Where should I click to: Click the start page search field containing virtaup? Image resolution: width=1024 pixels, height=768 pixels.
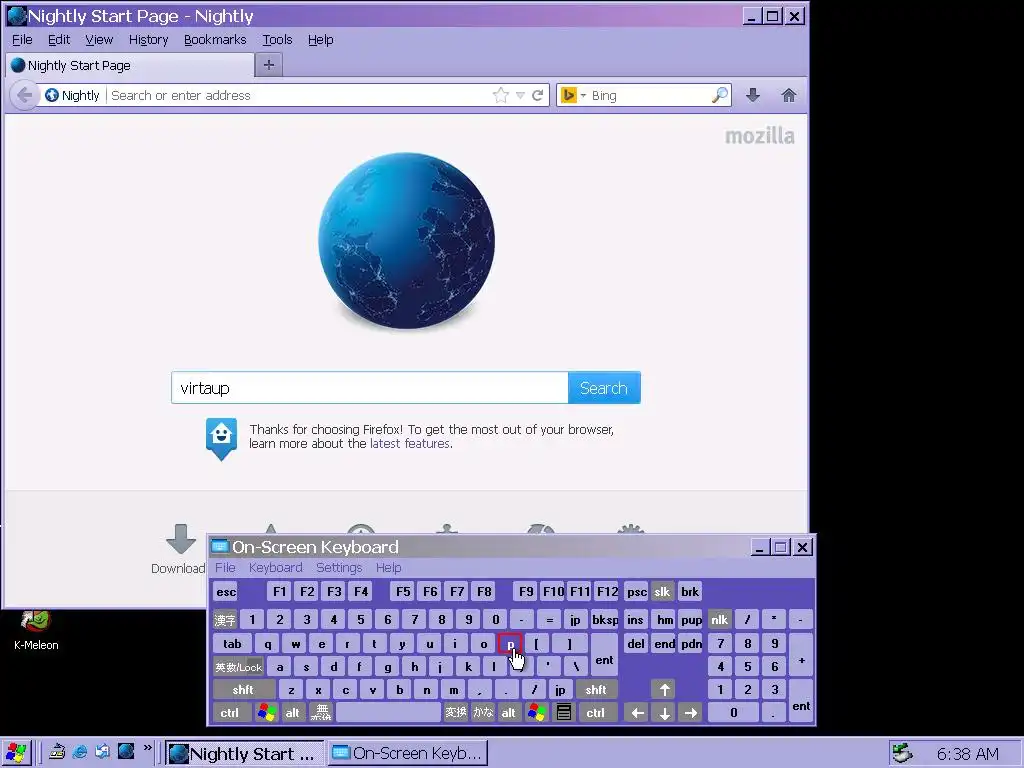(370, 388)
